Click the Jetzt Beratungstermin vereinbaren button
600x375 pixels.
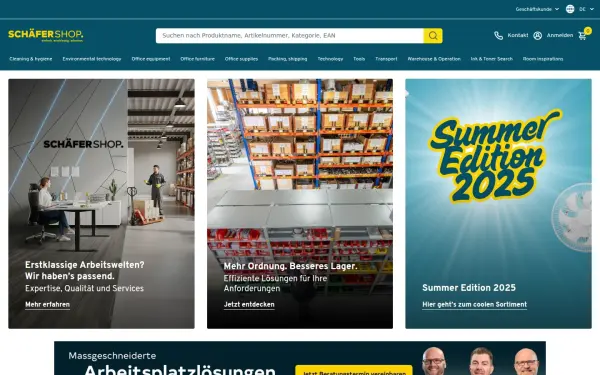click(x=354, y=370)
